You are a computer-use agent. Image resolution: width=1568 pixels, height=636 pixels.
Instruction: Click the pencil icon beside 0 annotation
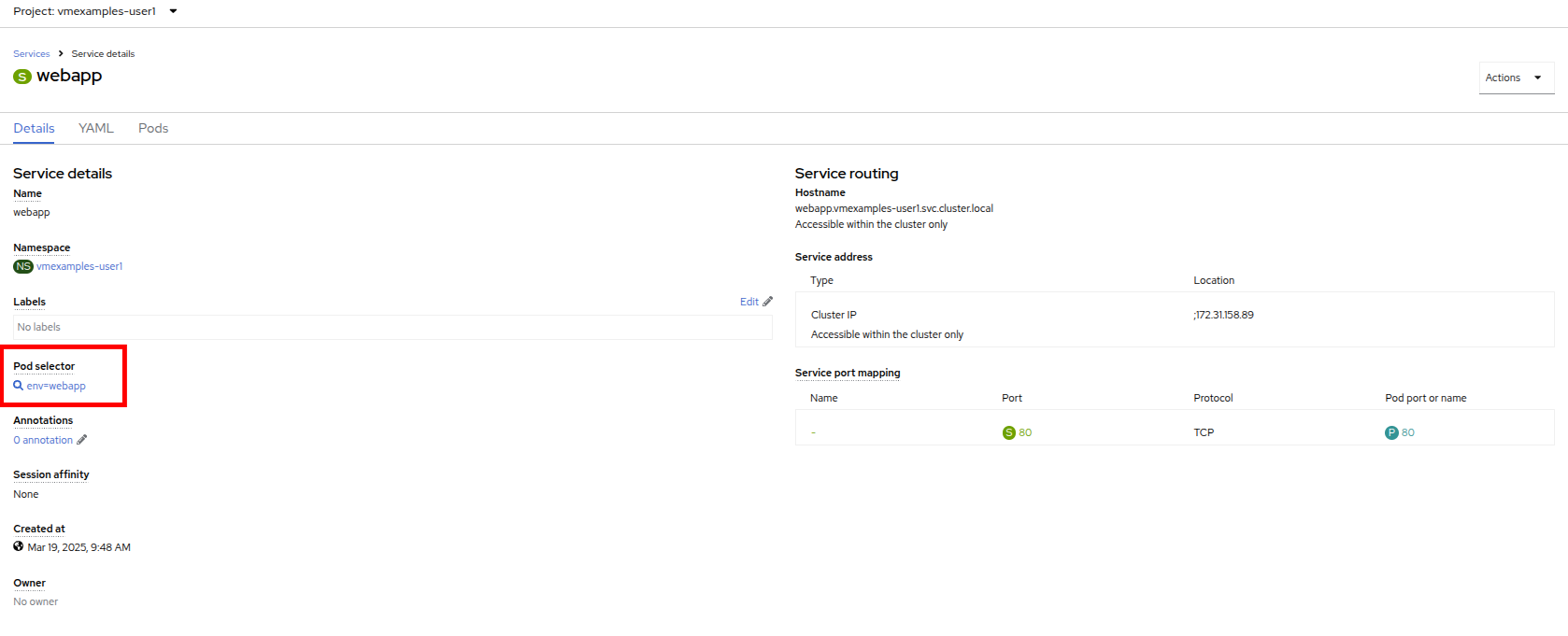click(82, 440)
